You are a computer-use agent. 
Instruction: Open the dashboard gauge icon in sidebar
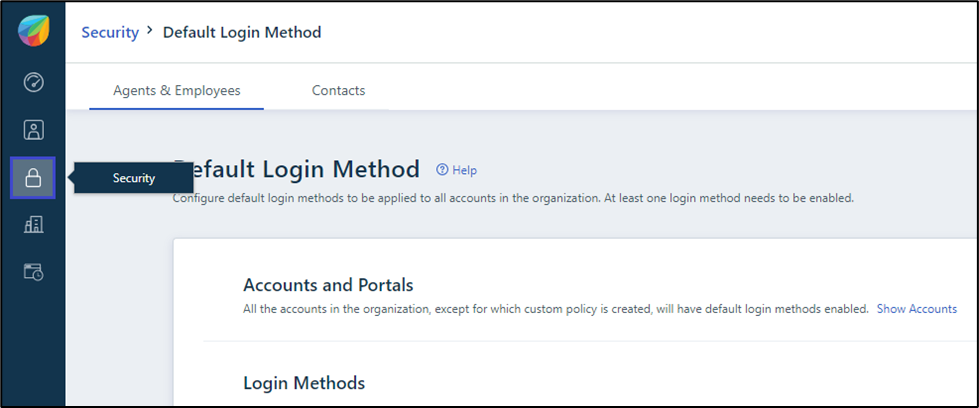pos(33,82)
